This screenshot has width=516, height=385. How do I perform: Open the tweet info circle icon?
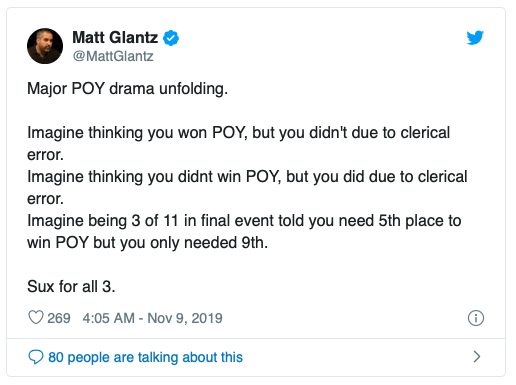[476, 318]
